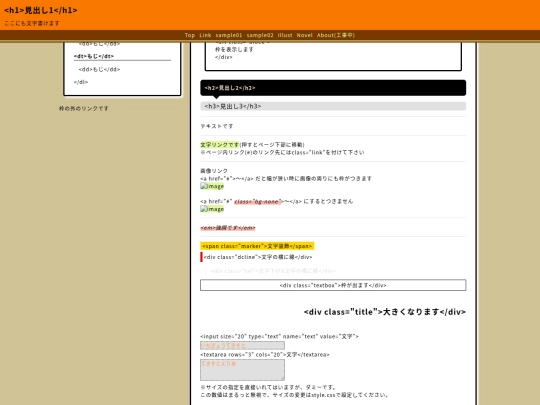Click the broken image below class="bg-none" line

[212, 209]
